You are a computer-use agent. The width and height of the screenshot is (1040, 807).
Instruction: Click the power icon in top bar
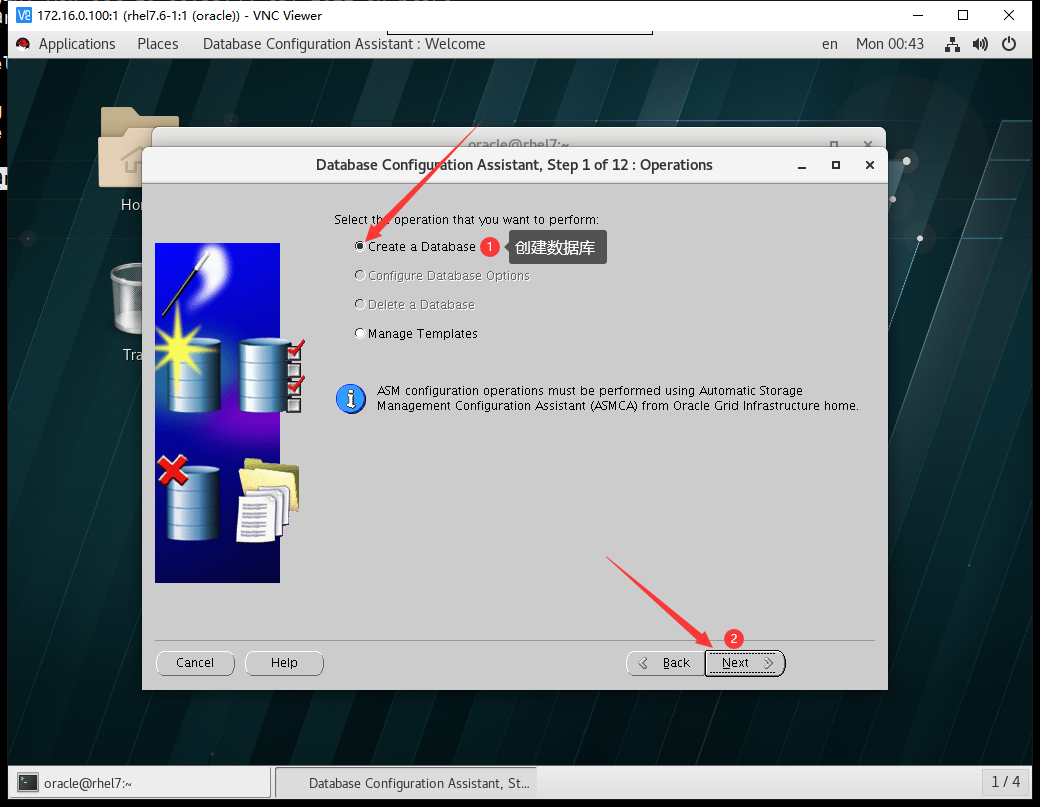click(x=1009, y=44)
